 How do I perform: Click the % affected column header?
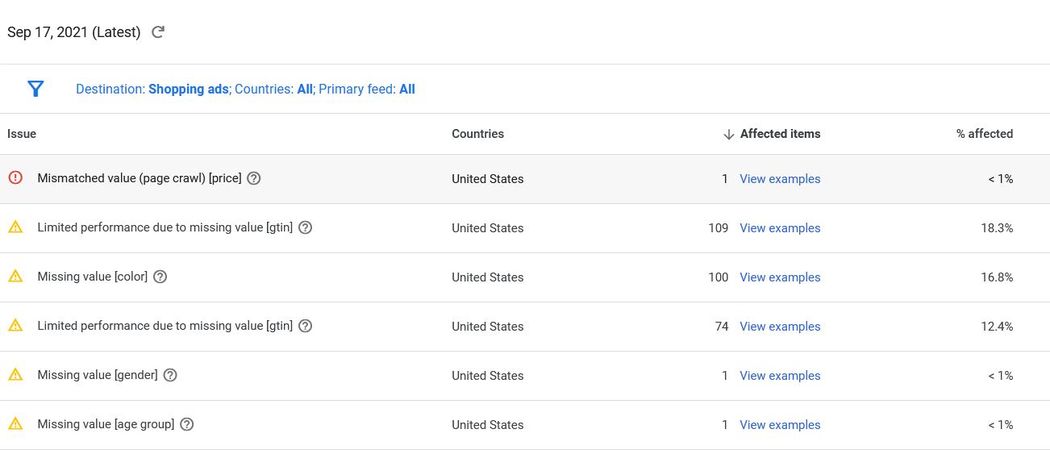point(984,134)
